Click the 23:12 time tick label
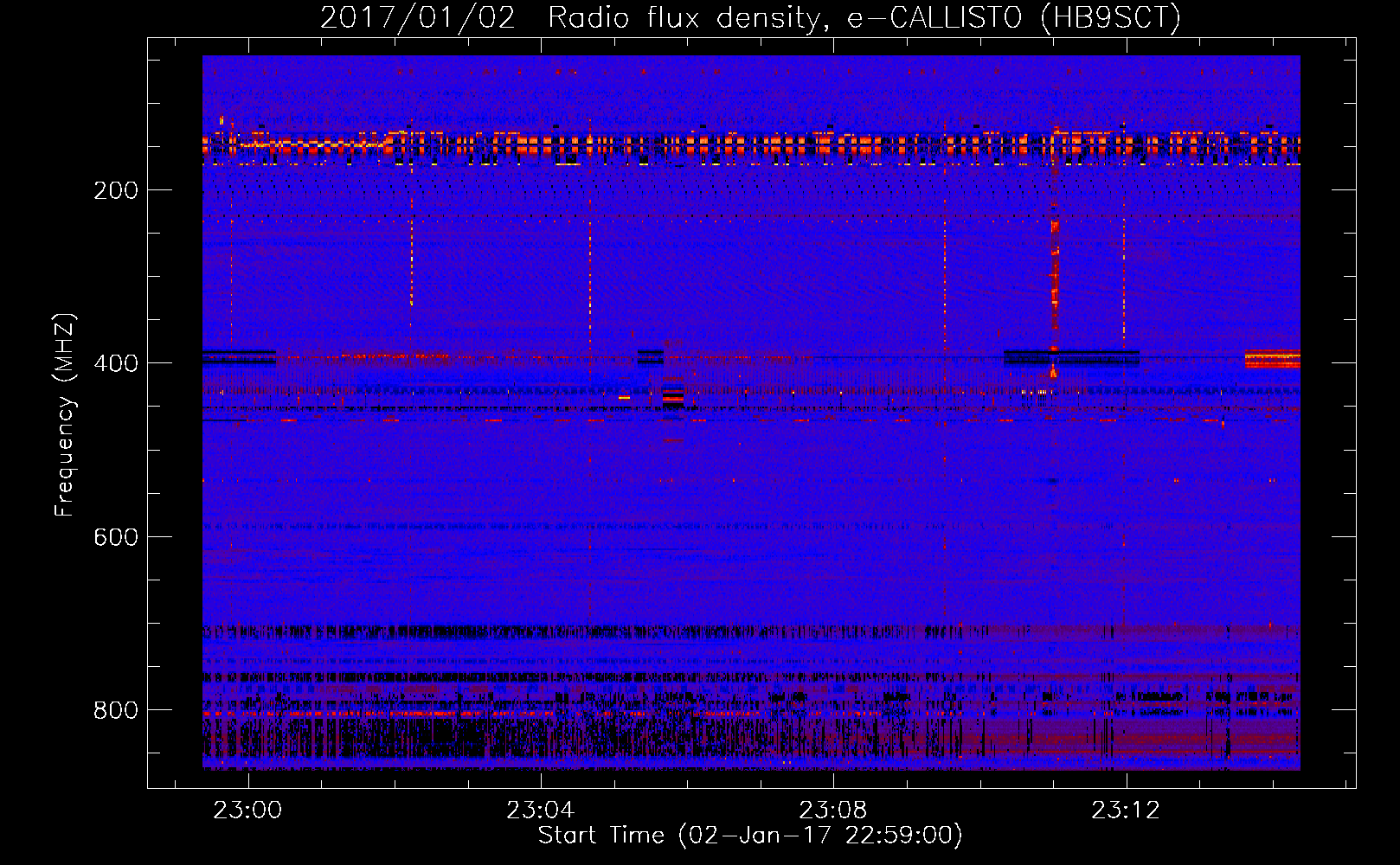Viewport: 1400px width, 865px height. [1126, 811]
